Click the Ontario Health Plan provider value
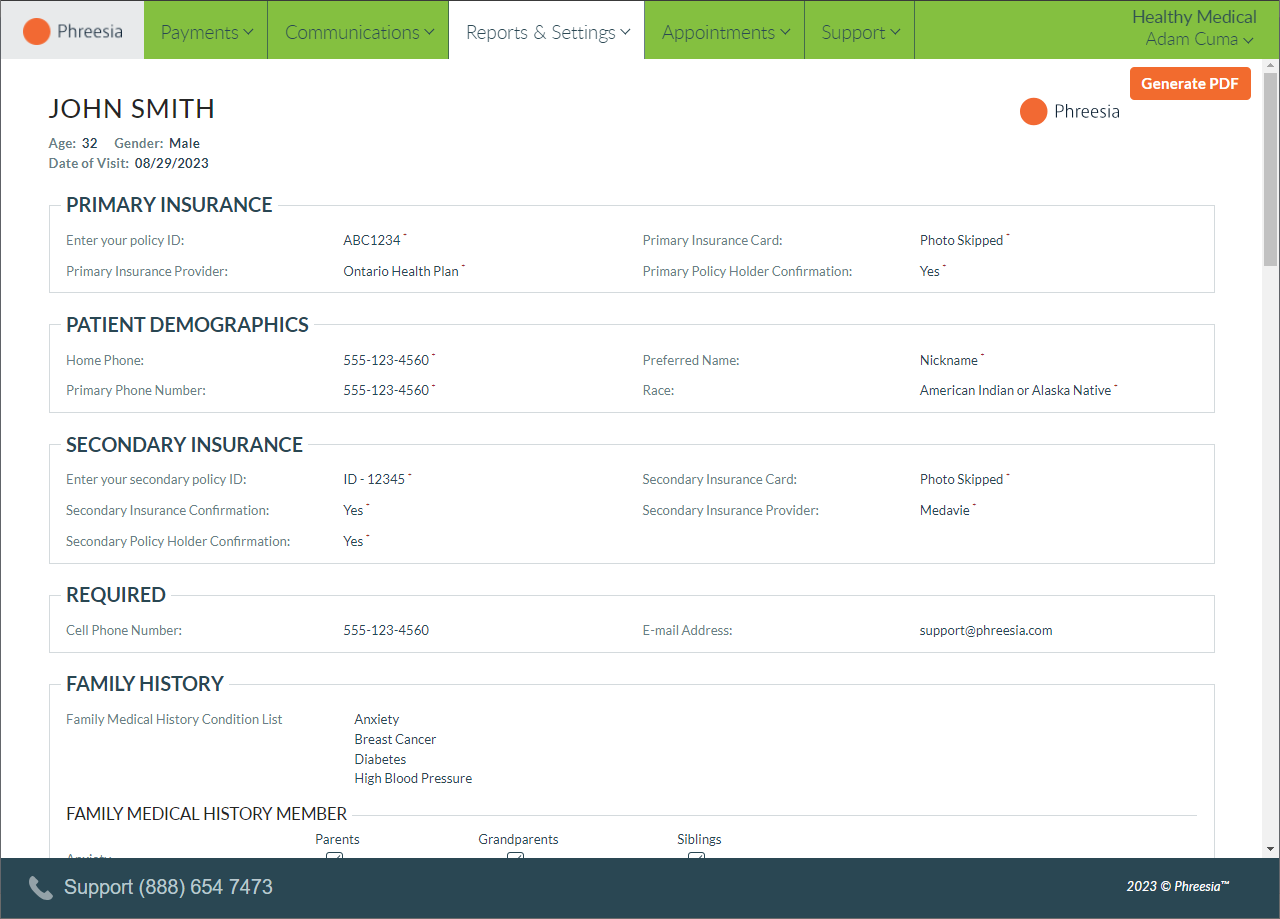The image size is (1280, 919). (x=401, y=271)
